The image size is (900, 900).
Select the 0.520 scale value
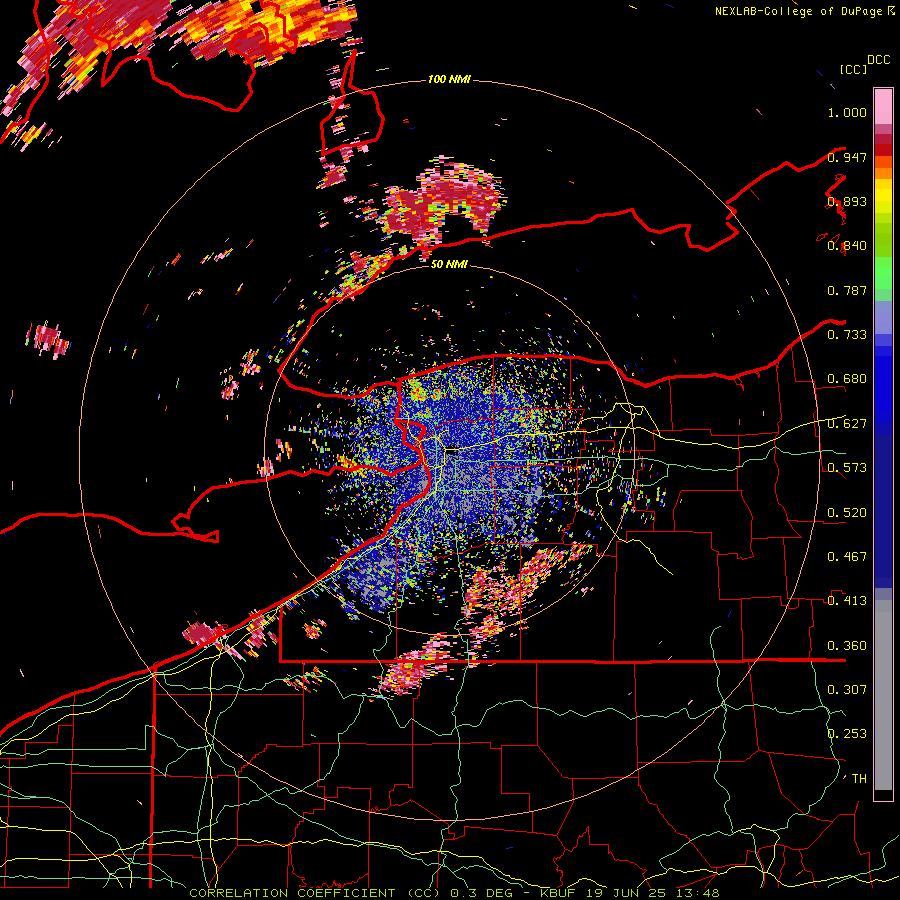[x=847, y=513]
